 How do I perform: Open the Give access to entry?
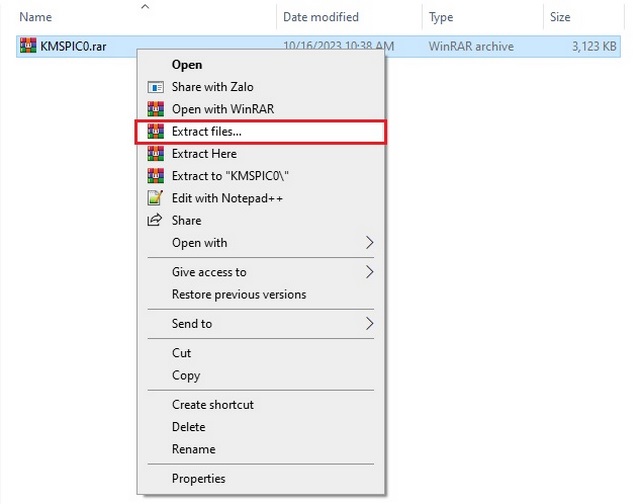click(x=209, y=272)
